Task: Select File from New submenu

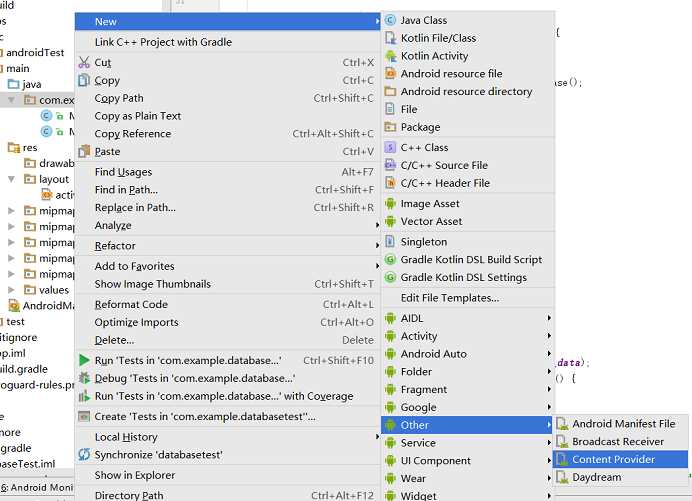Action: pyautogui.click(x=467, y=109)
